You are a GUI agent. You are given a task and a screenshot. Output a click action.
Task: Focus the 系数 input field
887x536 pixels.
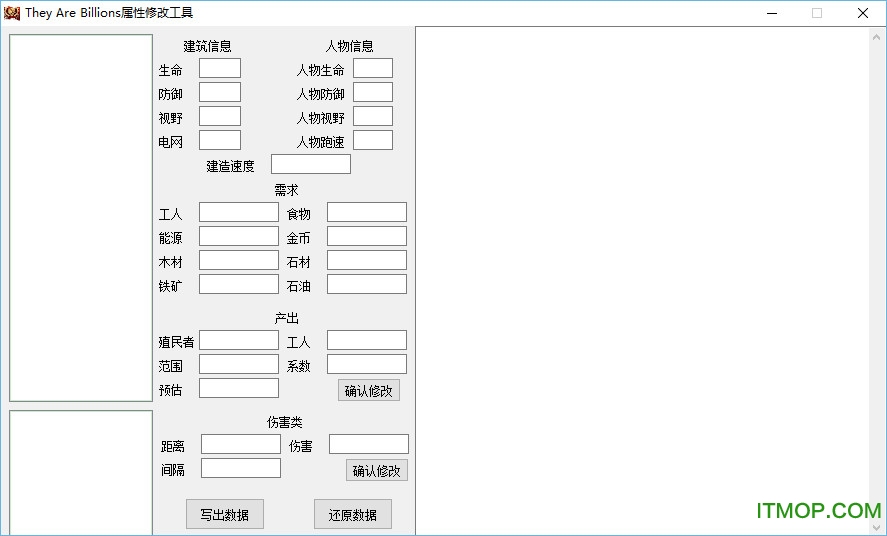367,364
